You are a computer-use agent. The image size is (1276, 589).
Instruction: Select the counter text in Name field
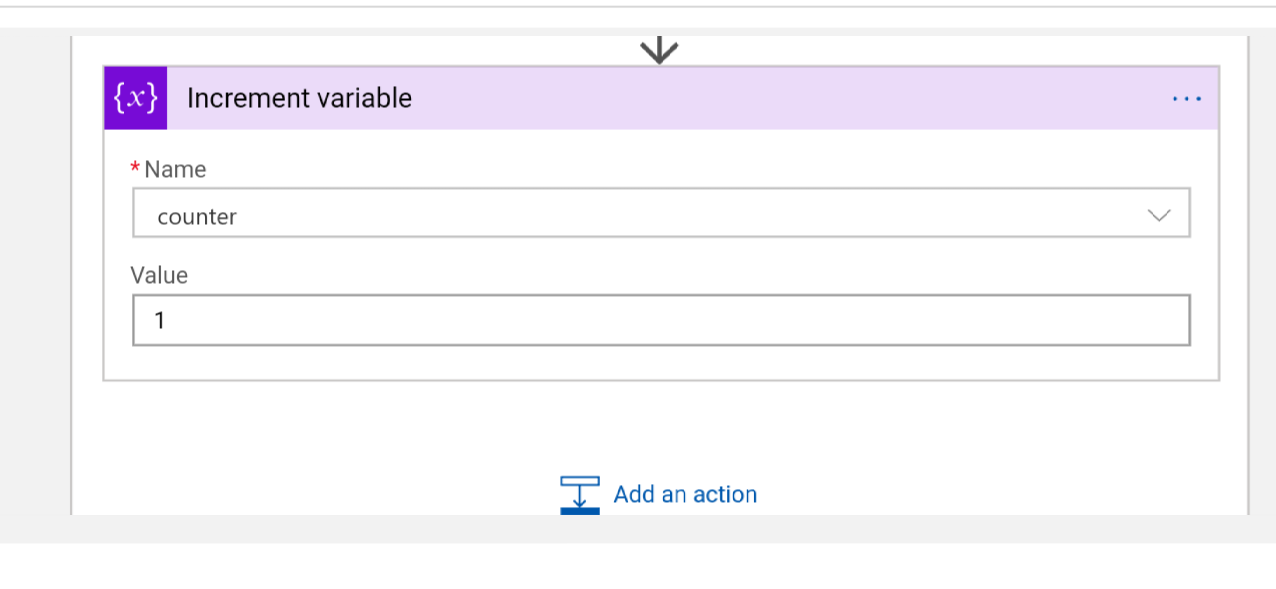(x=197, y=216)
